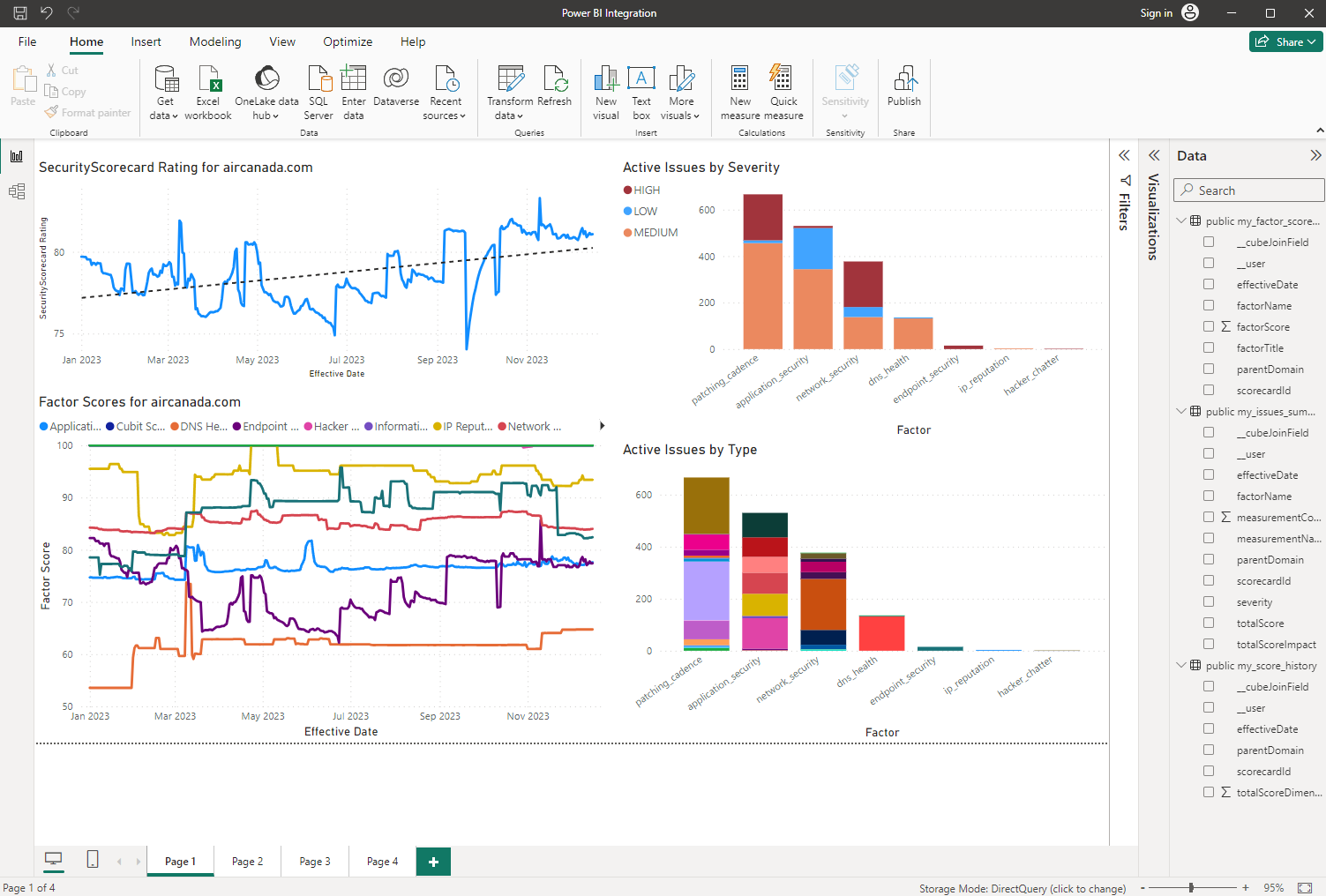Check the factorTitle field
Viewport: 1326px width, 896px height.
click(1209, 347)
